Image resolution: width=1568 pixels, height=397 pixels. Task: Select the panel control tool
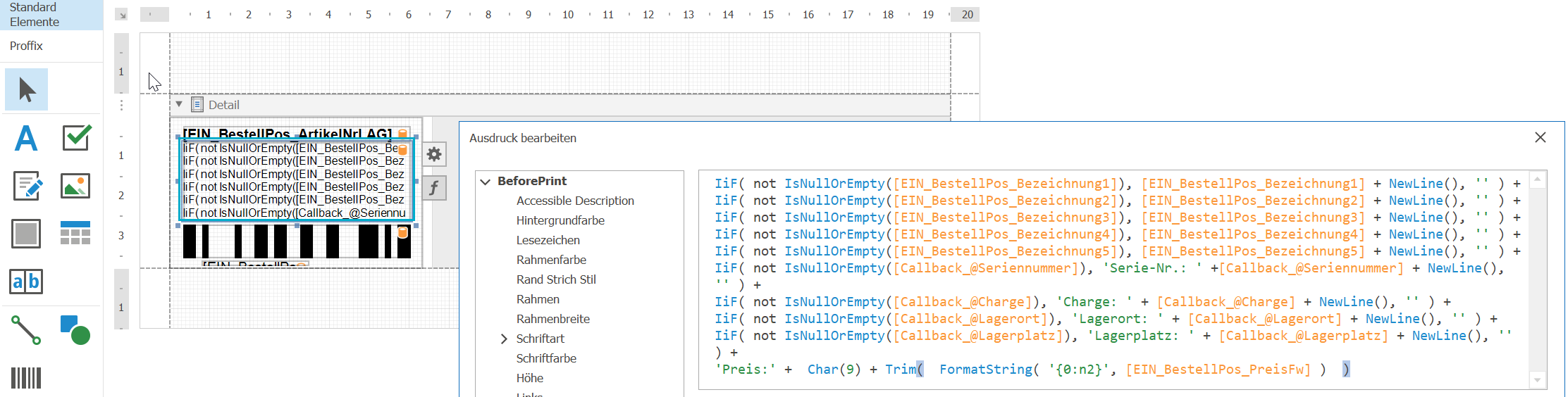[x=27, y=234]
